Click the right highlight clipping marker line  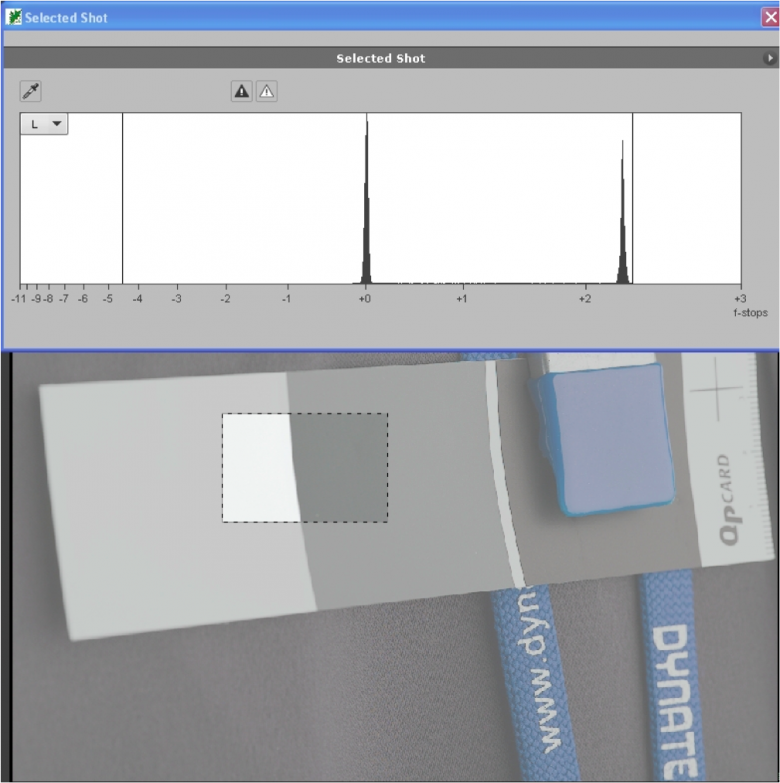coord(632,198)
